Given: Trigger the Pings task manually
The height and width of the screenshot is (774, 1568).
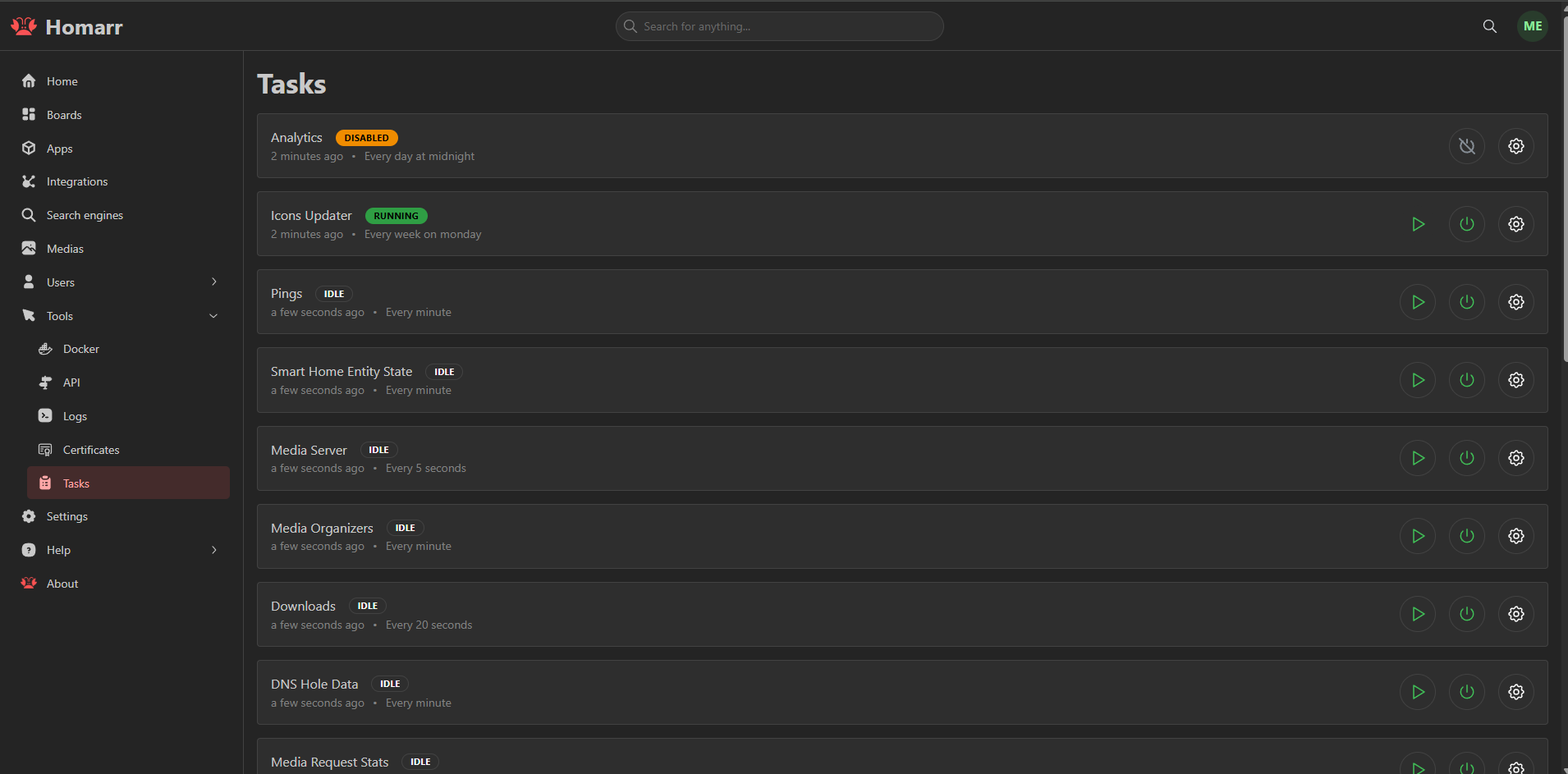Looking at the screenshot, I should [x=1419, y=301].
